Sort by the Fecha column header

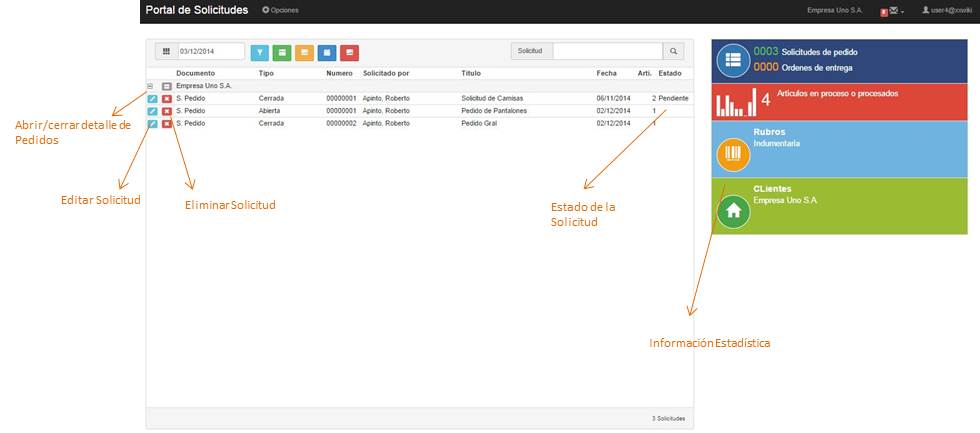pyautogui.click(x=606, y=73)
